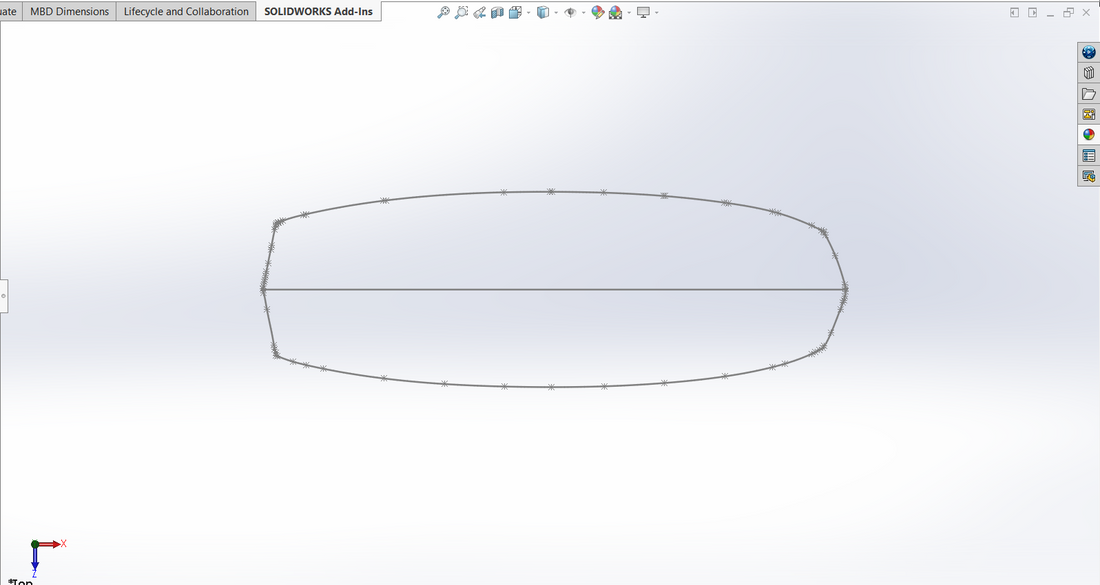Open SOLIDWORKS Resources in the task pane

pos(1088,52)
